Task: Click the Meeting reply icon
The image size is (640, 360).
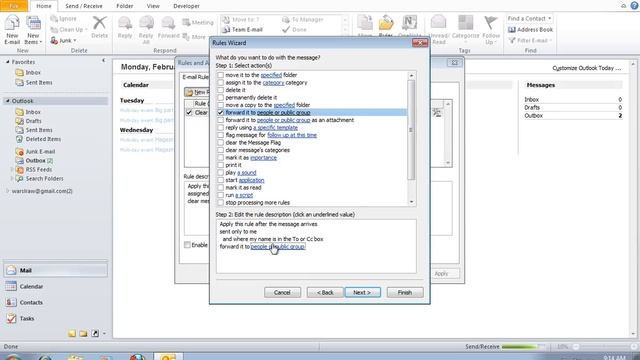Action: (x=198, y=22)
